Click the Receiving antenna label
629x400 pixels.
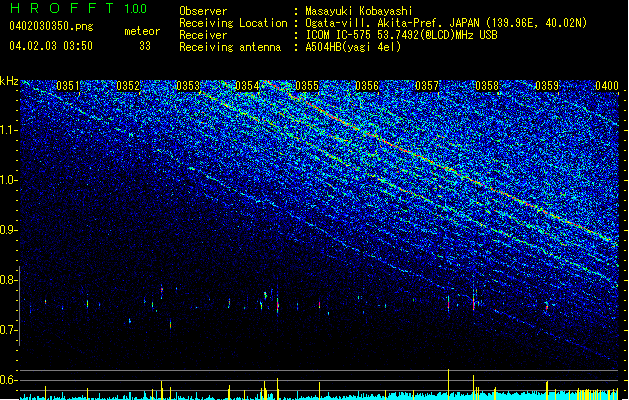coord(230,47)
